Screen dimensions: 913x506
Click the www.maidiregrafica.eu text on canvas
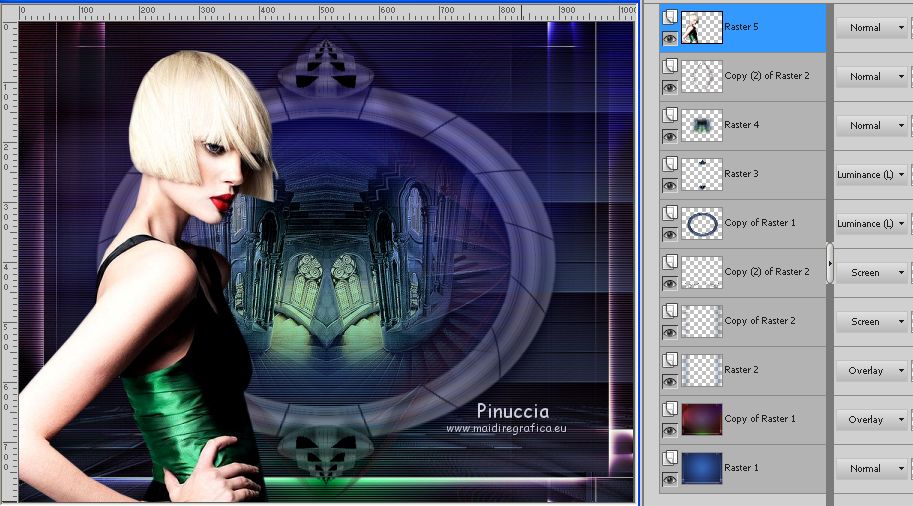[506, 429]
